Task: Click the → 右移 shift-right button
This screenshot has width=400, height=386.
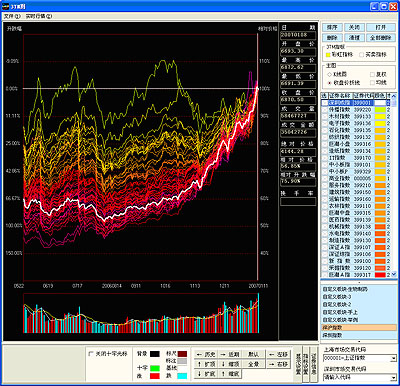Action: tap(279, 364)
